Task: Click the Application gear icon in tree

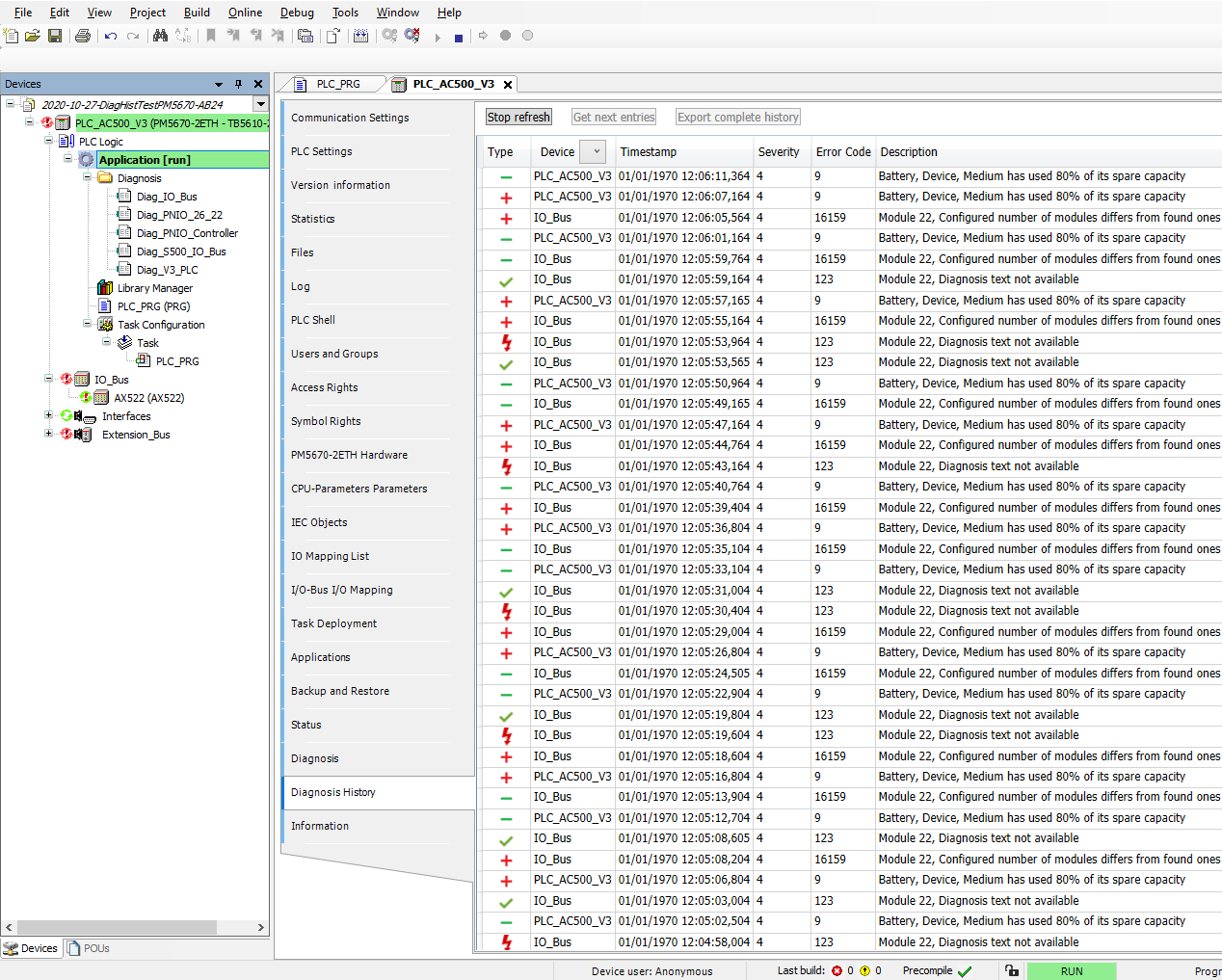Action: click(87, 160)
